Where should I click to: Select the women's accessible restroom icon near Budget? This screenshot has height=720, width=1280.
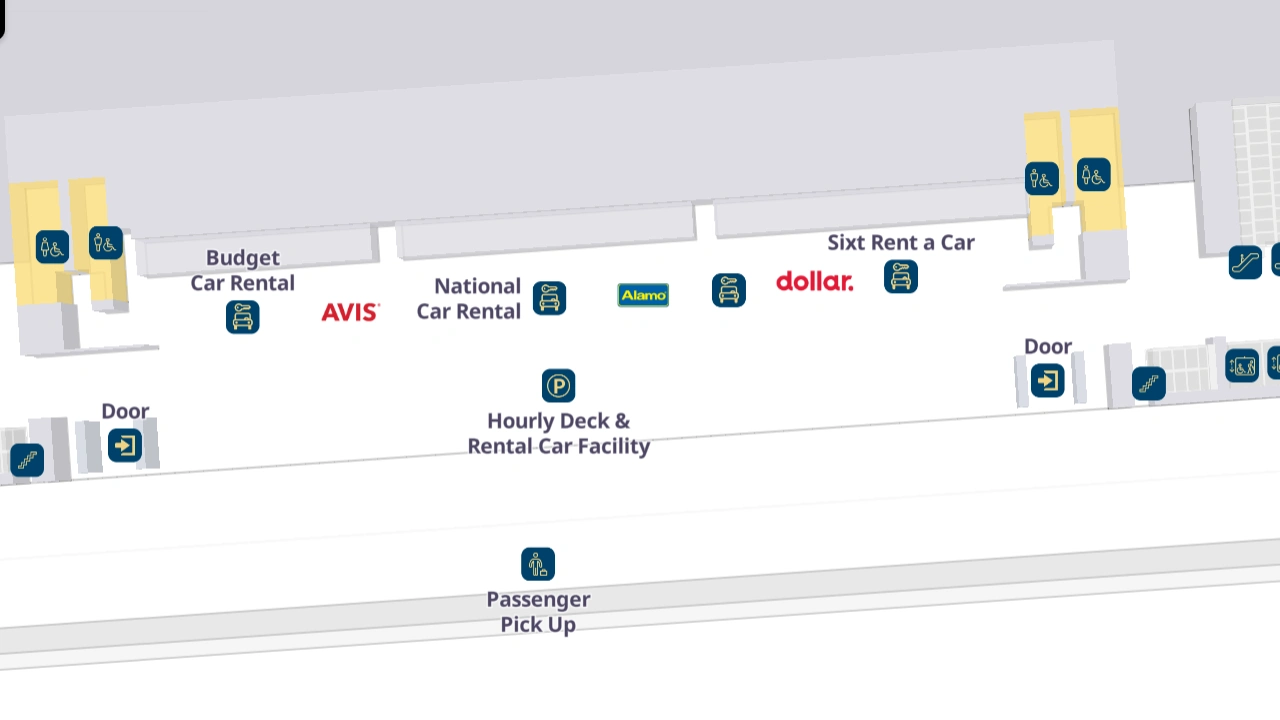point(52,246)
